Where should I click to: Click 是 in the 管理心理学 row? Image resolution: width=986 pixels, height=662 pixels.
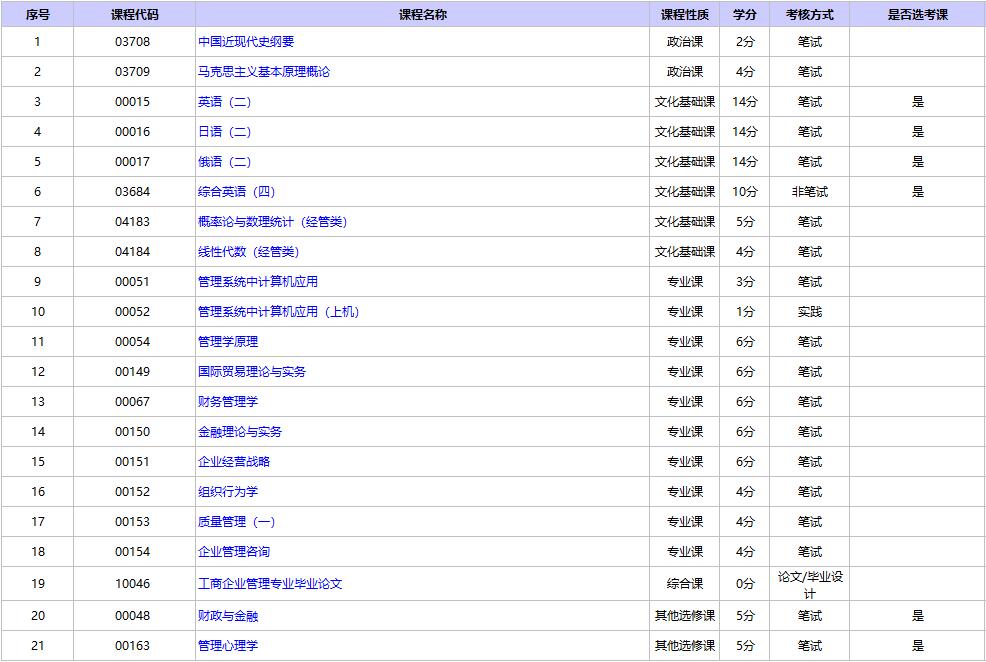(x=917, y=646)
